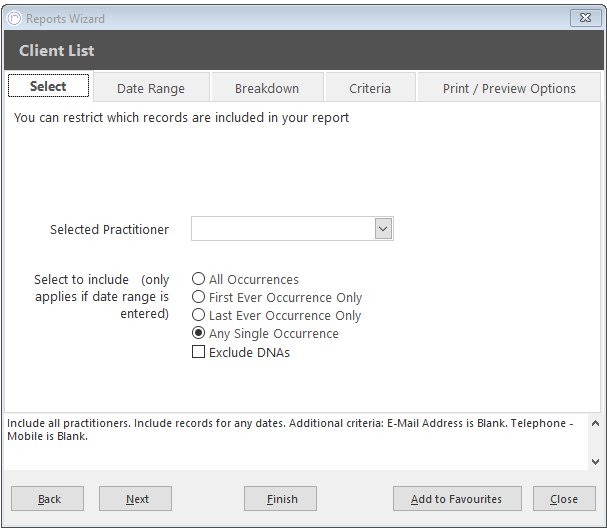Screen dimensions: 607x530
Task: Click the Finish button
Action: point(280,499)
